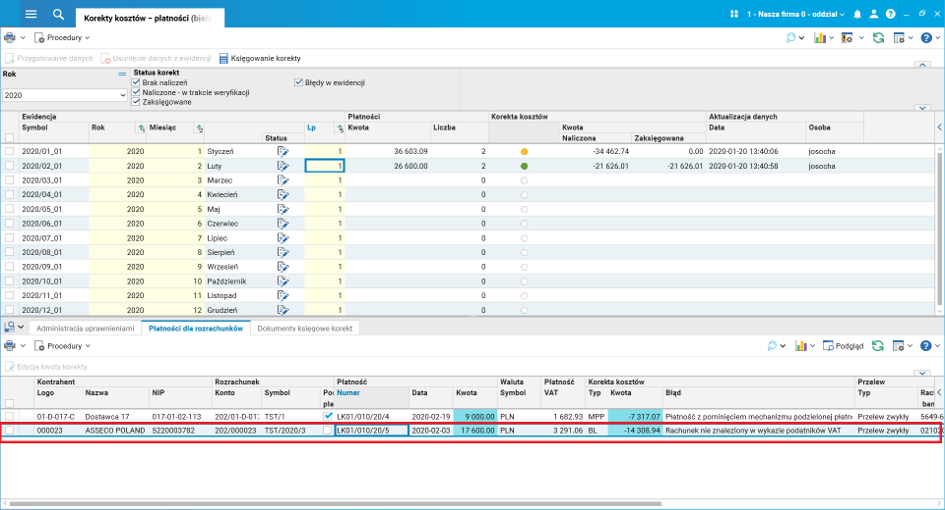Toggle the Błędy w ewidencji checkbox
The image size is (945, 510).
tap(298, 82)
